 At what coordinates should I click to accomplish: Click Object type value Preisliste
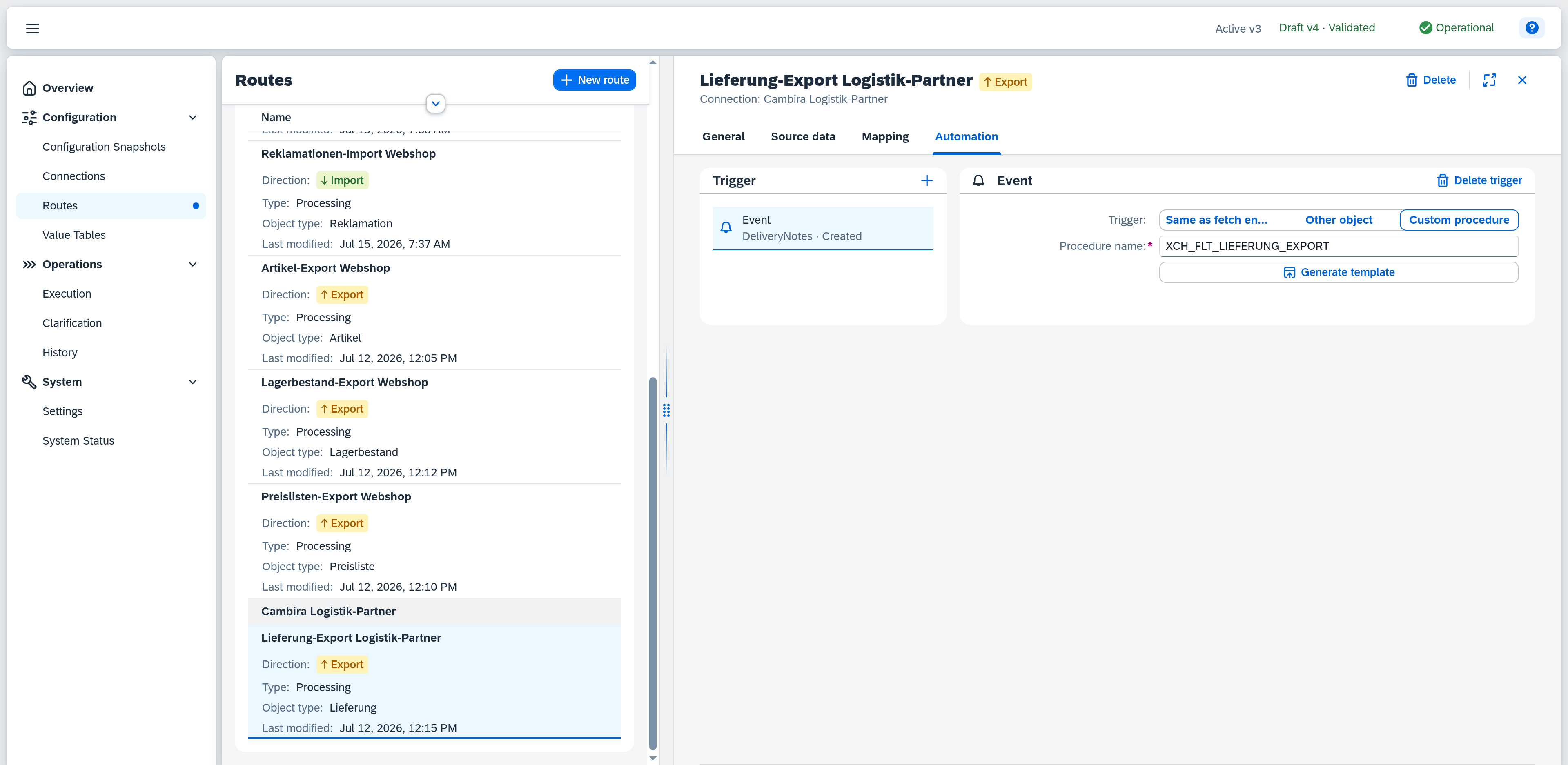pyautogui.click(x=352, y=567)
